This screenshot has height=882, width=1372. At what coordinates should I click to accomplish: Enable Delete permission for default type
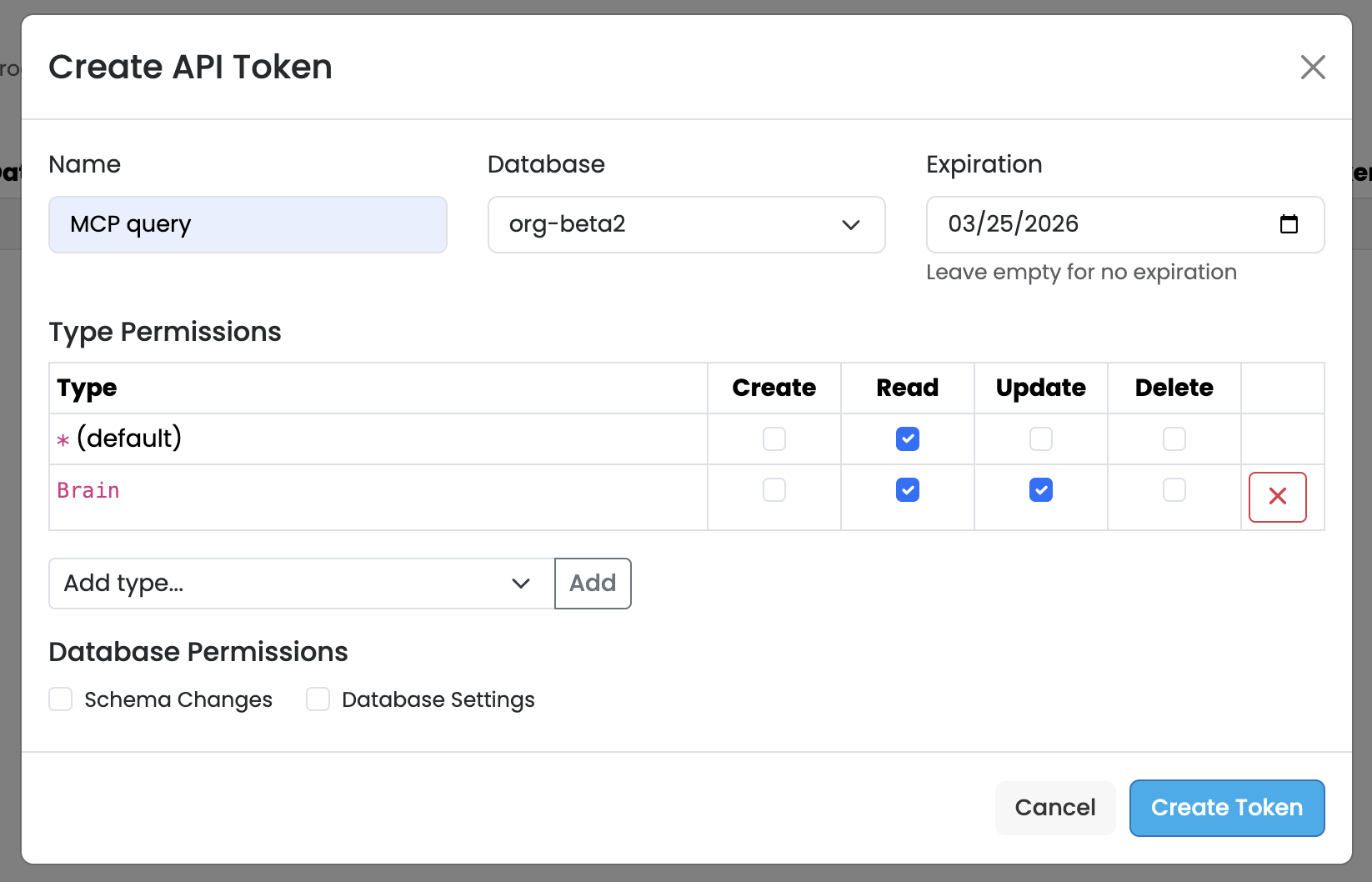[x=1174, y=438]
